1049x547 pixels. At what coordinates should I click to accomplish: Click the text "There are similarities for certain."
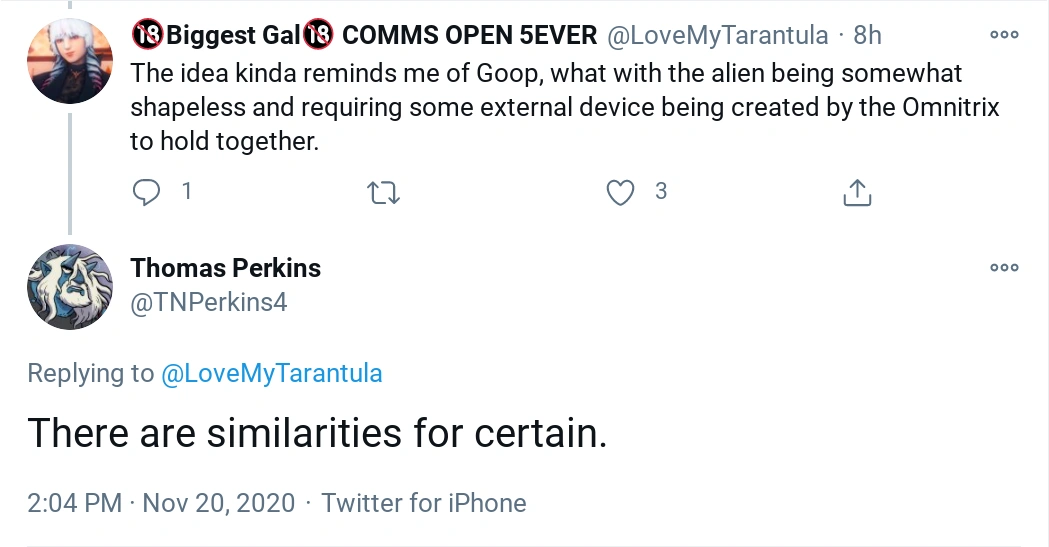(317, 434)
